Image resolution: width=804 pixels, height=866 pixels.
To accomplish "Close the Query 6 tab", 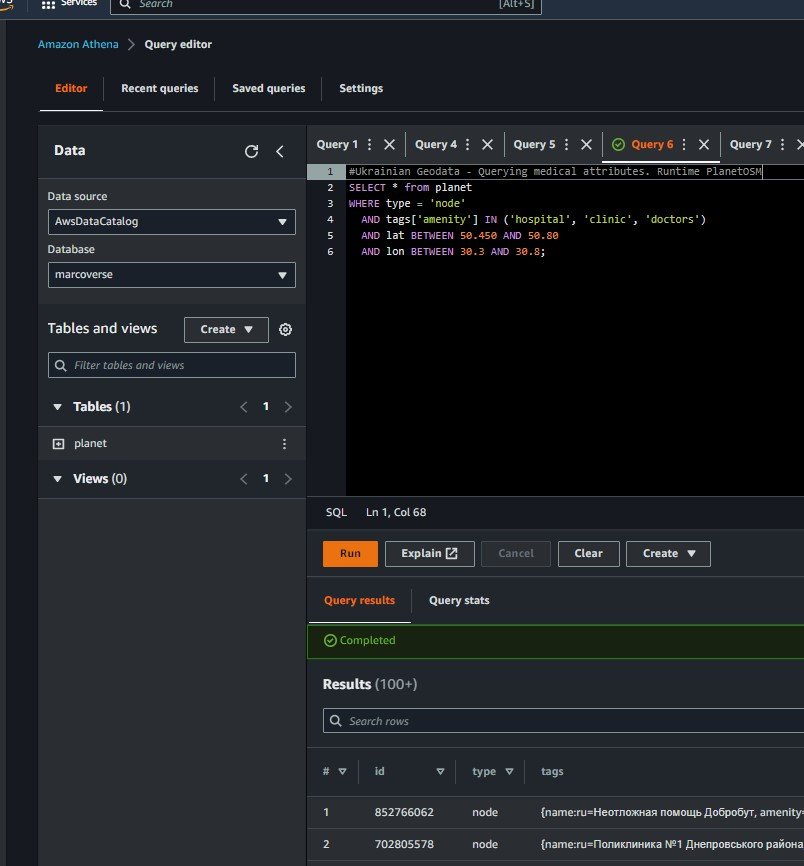I will click(x=704, y=145).
